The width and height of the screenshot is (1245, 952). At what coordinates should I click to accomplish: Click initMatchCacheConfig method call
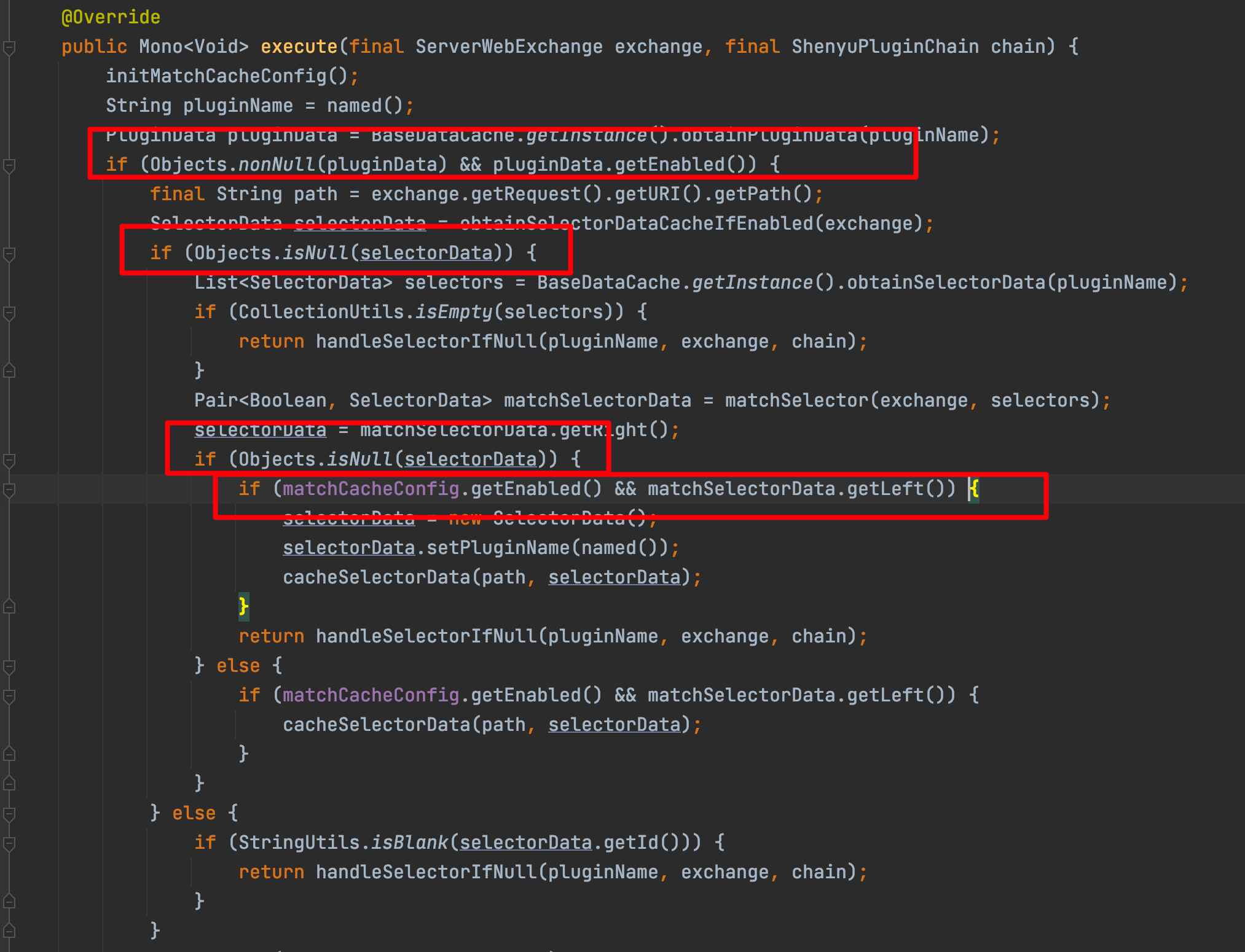tap(216, 76)
